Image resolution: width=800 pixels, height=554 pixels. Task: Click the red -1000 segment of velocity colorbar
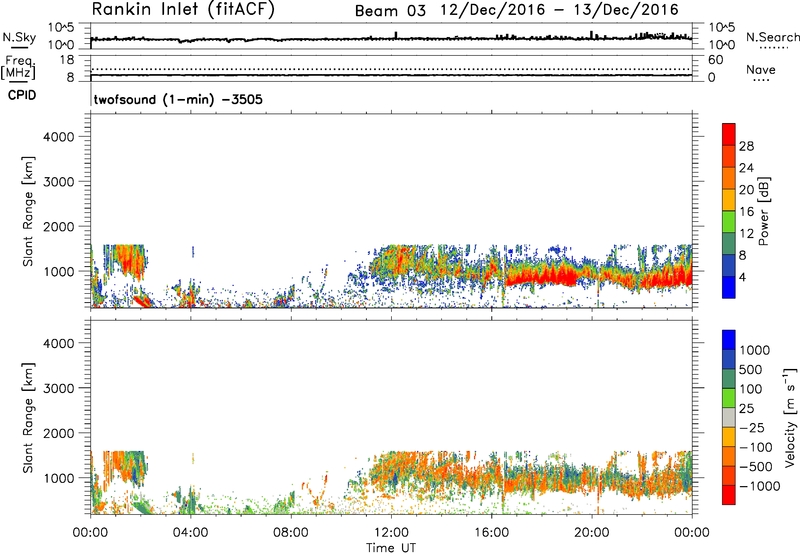click(729, 495)
